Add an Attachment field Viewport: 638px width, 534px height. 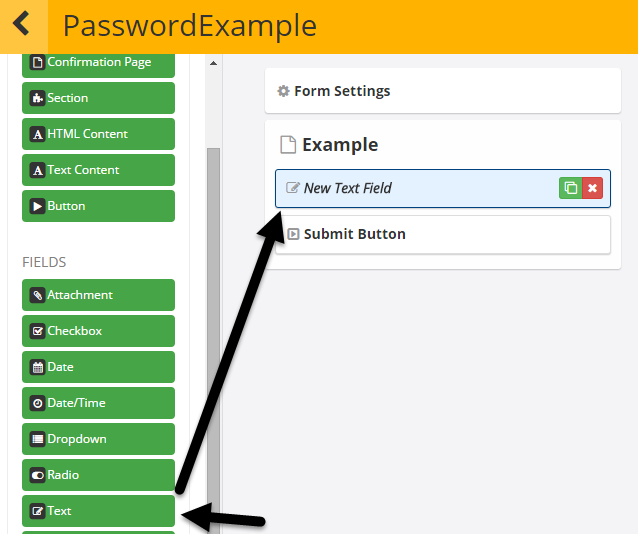click(x=98, y=295)
